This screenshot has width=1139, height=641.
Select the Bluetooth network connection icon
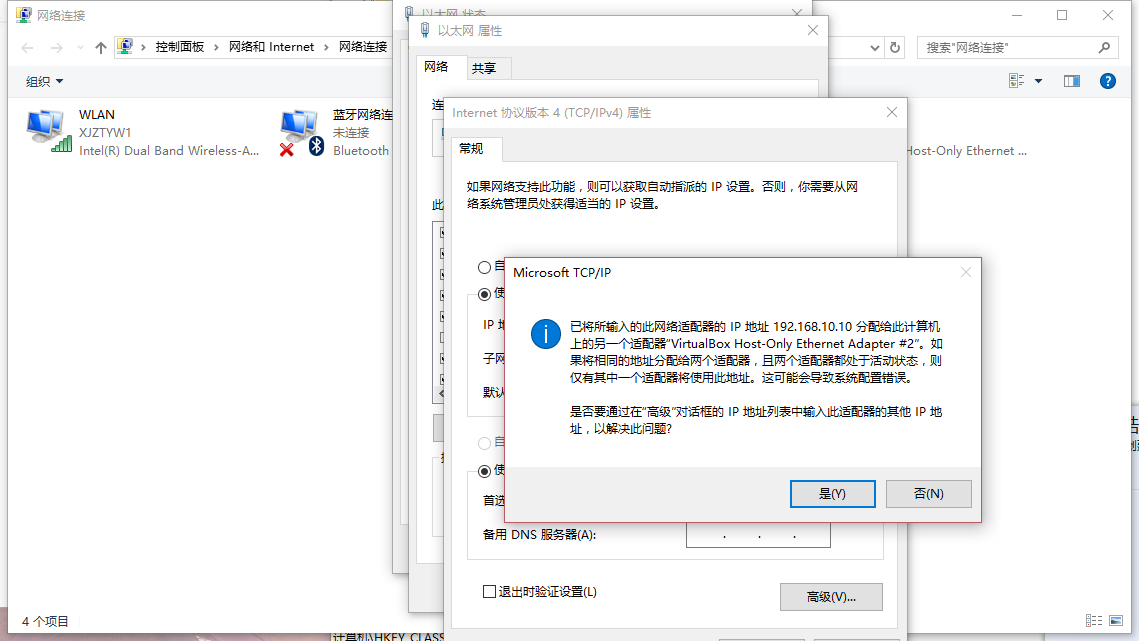(301, 133)
